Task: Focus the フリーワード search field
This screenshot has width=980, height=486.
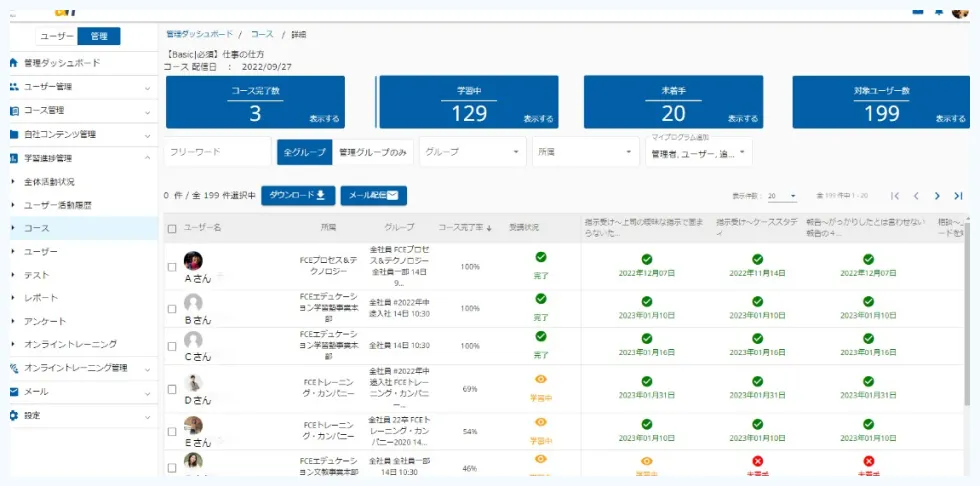Action: coord(218,152)
